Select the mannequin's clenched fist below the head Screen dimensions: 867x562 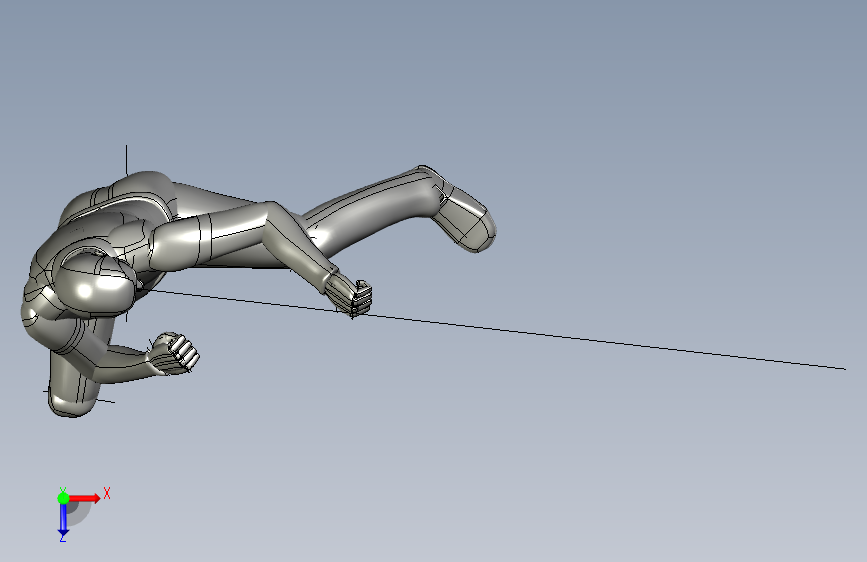(x=174, y=353)
